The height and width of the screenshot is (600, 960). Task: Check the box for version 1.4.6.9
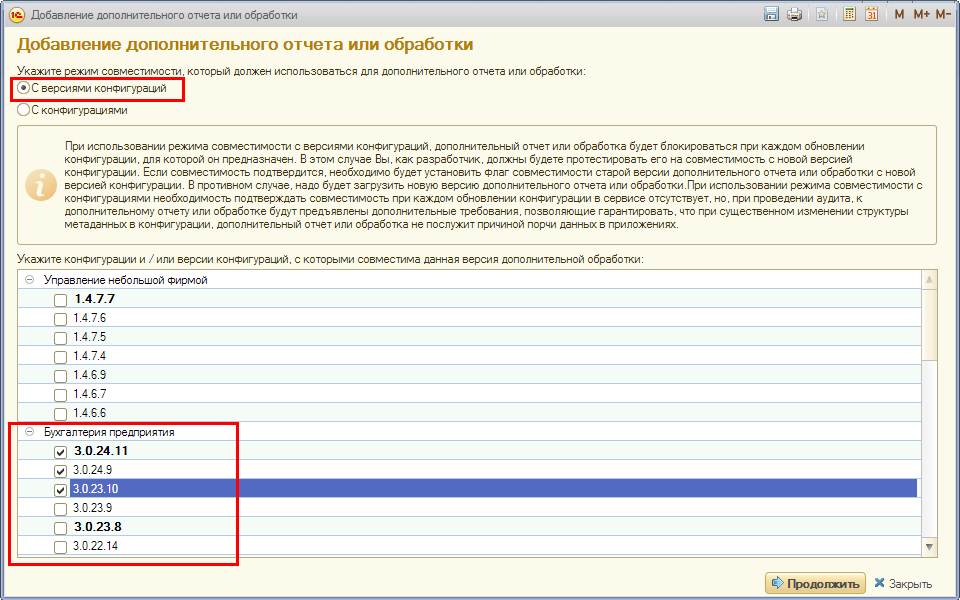click(x=60, y=376)
